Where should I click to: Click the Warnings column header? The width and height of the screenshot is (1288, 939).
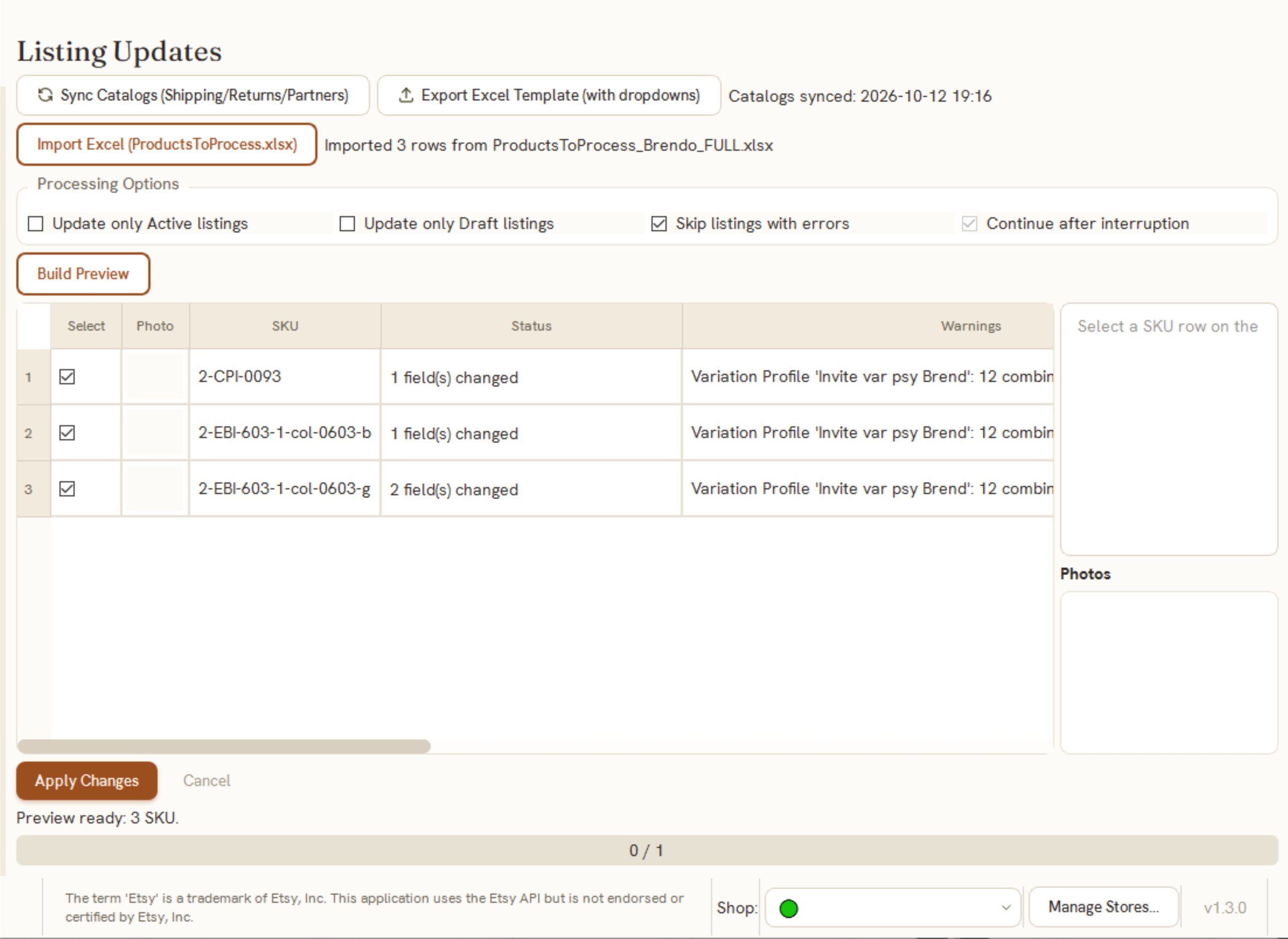point(868,326)
